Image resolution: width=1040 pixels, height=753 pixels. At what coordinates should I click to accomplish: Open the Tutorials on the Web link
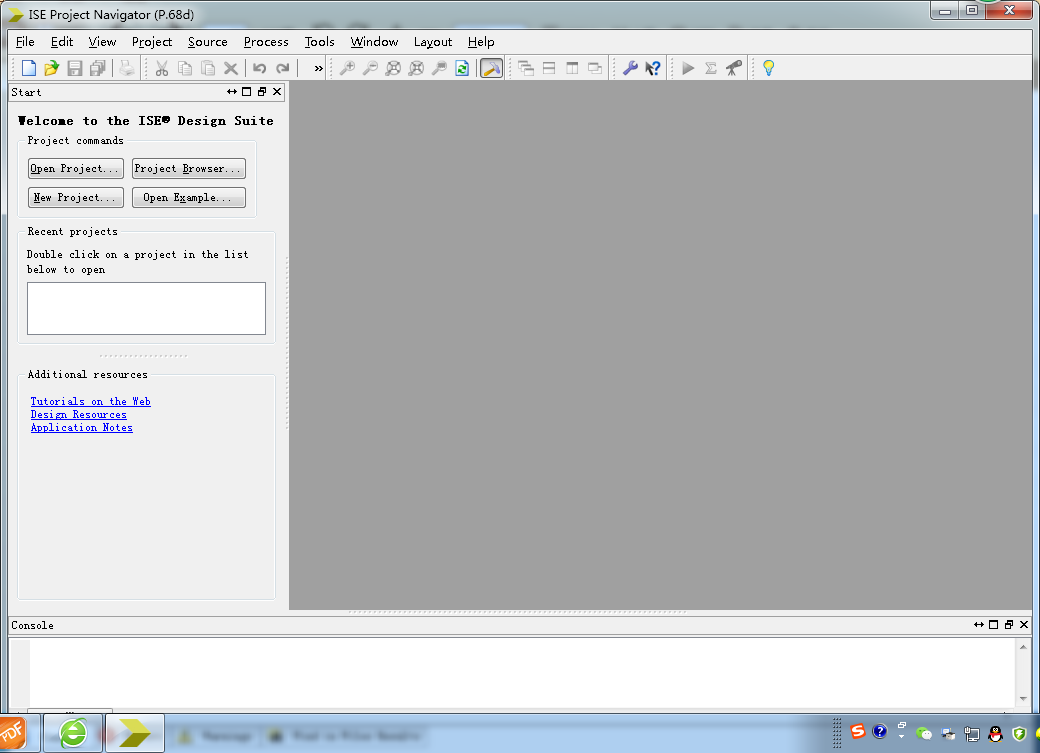[90, 401]
